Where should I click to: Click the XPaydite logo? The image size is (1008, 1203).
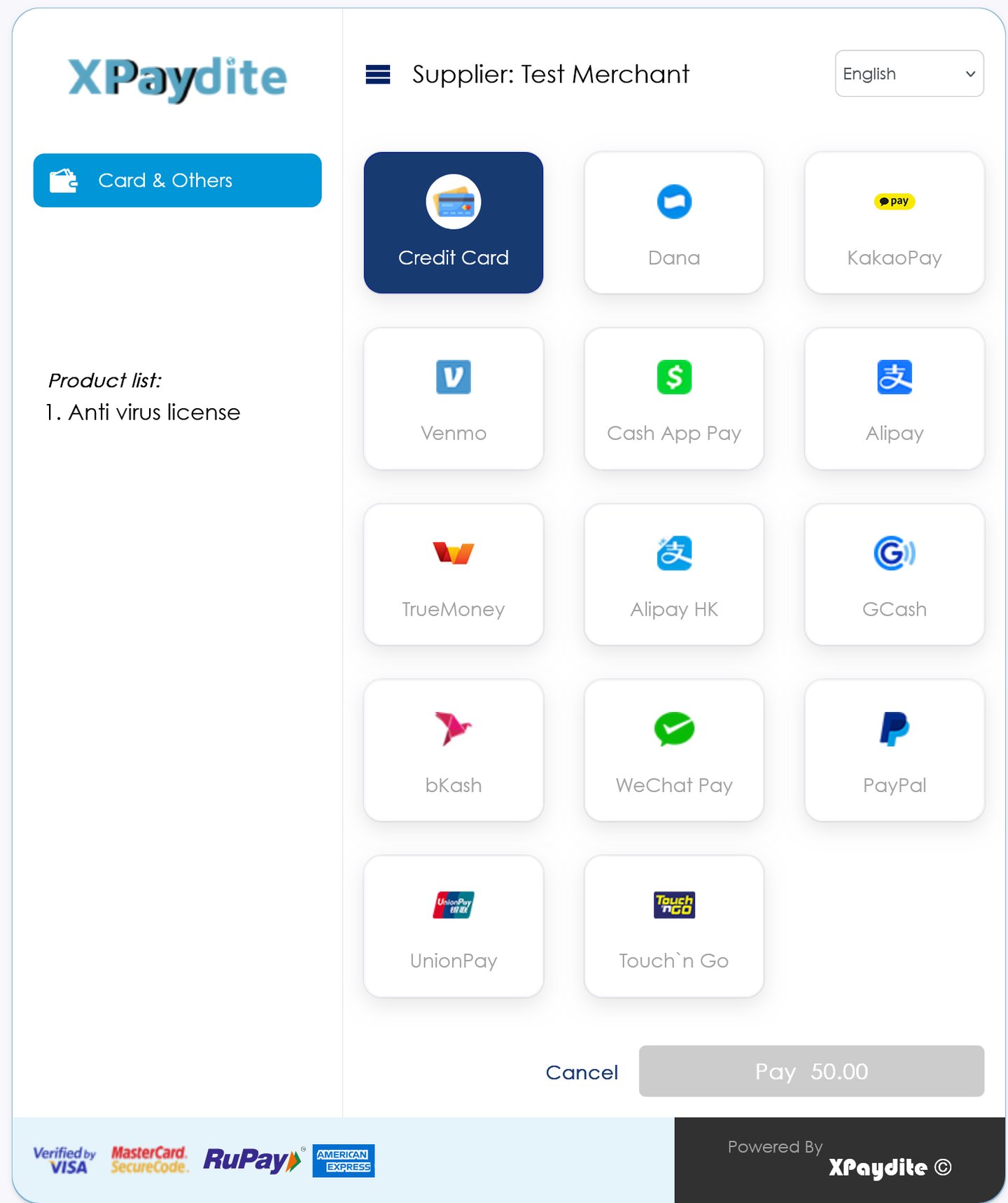coord(177,78)
